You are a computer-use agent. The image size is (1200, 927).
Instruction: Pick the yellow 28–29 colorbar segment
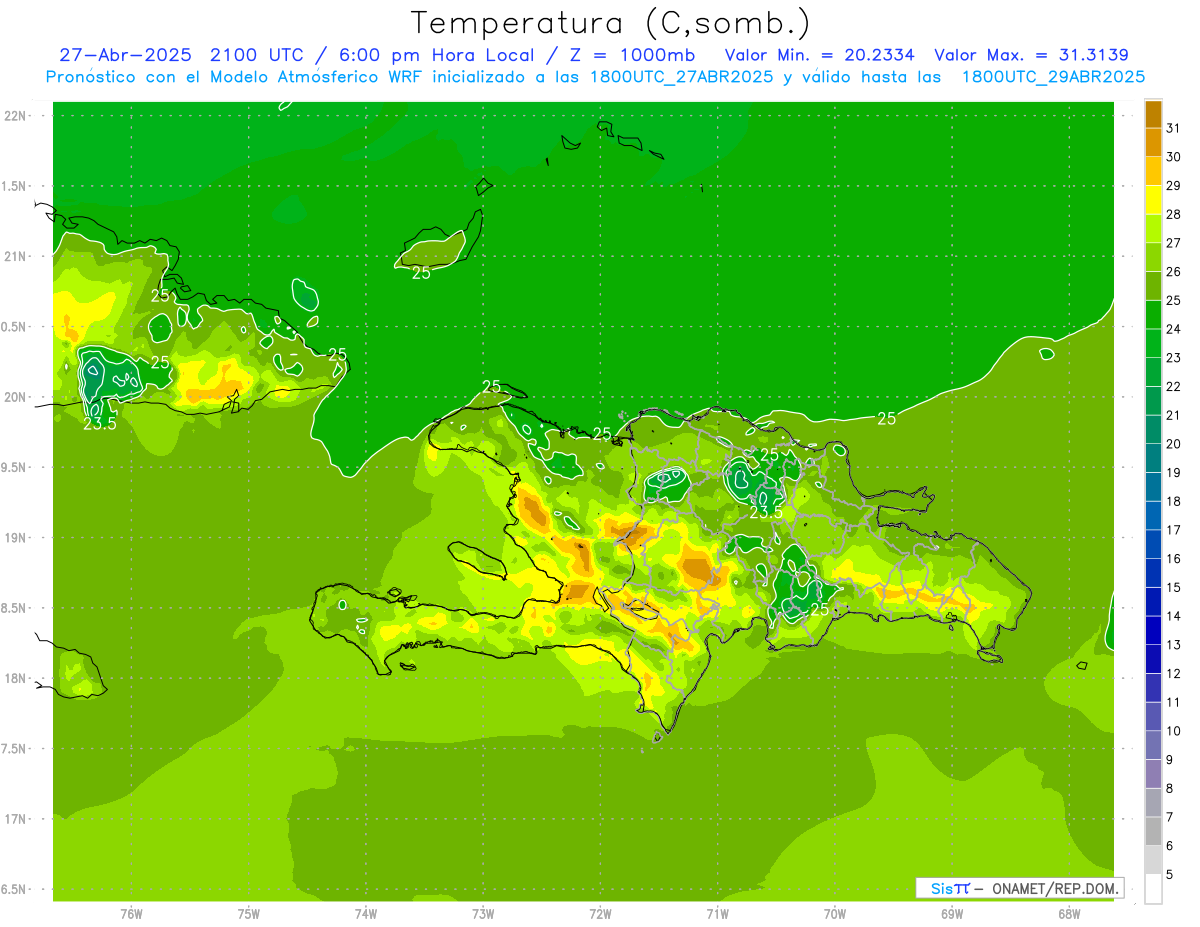click(1153, 200)
